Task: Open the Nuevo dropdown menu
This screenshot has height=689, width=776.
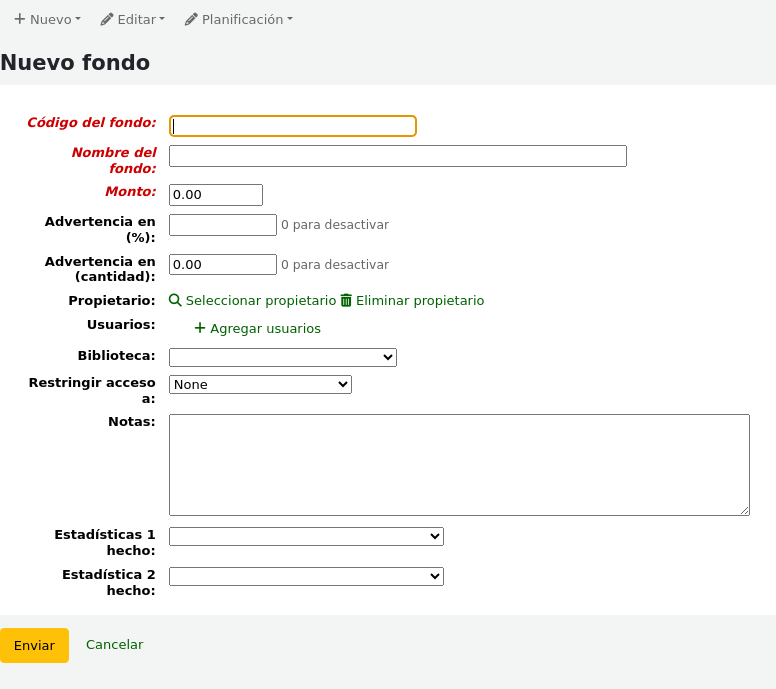Action: tap(48, 19)
